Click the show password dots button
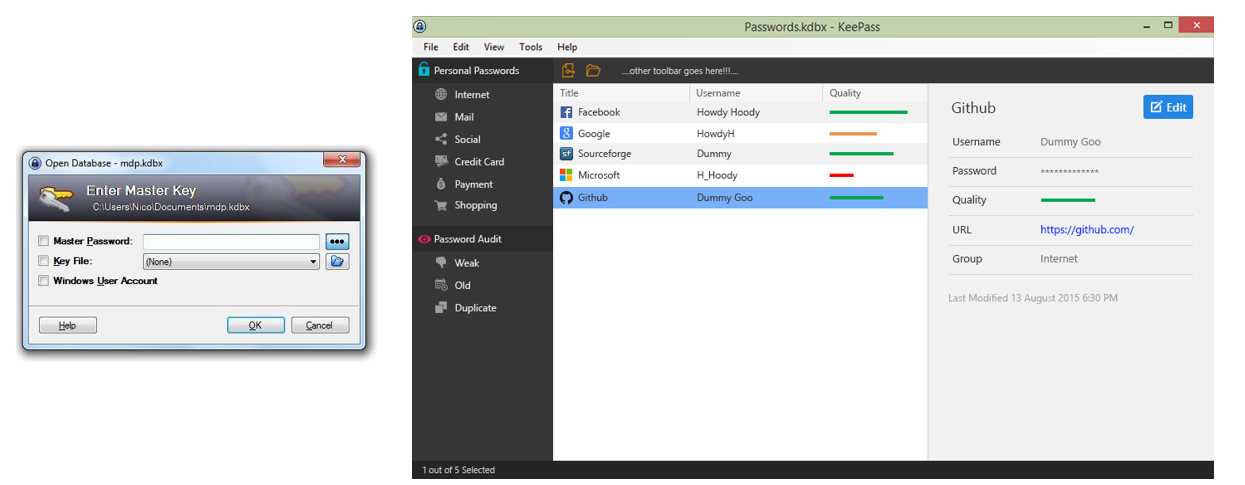 point(337,242)
